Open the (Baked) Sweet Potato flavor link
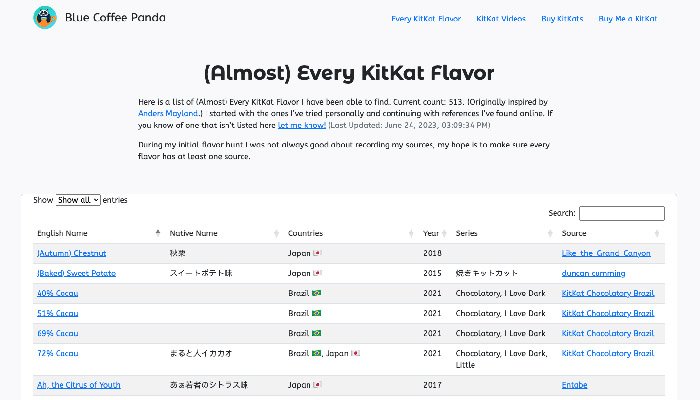 [76, 273]
